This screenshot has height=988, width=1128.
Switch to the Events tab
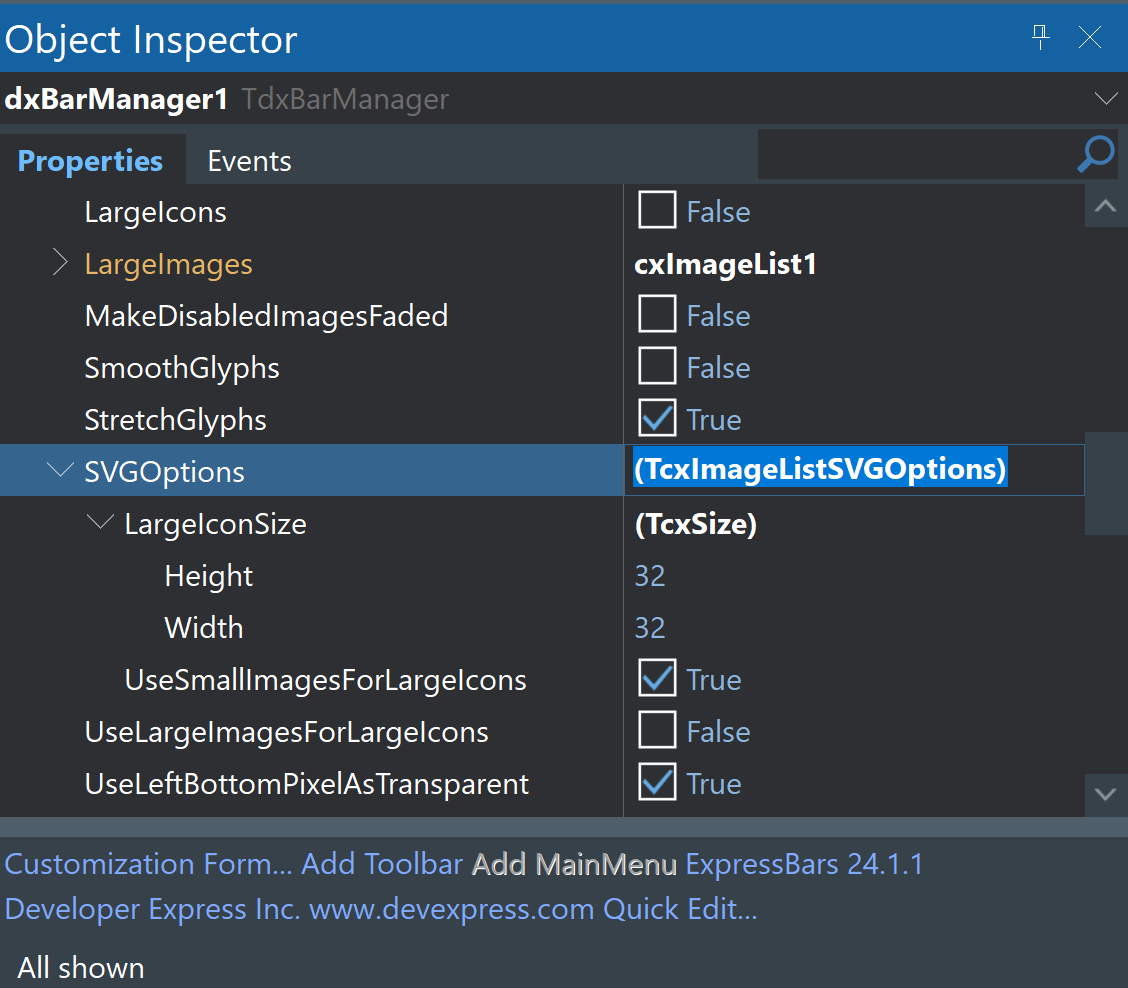pyautogui.click(x=249, y=160)
